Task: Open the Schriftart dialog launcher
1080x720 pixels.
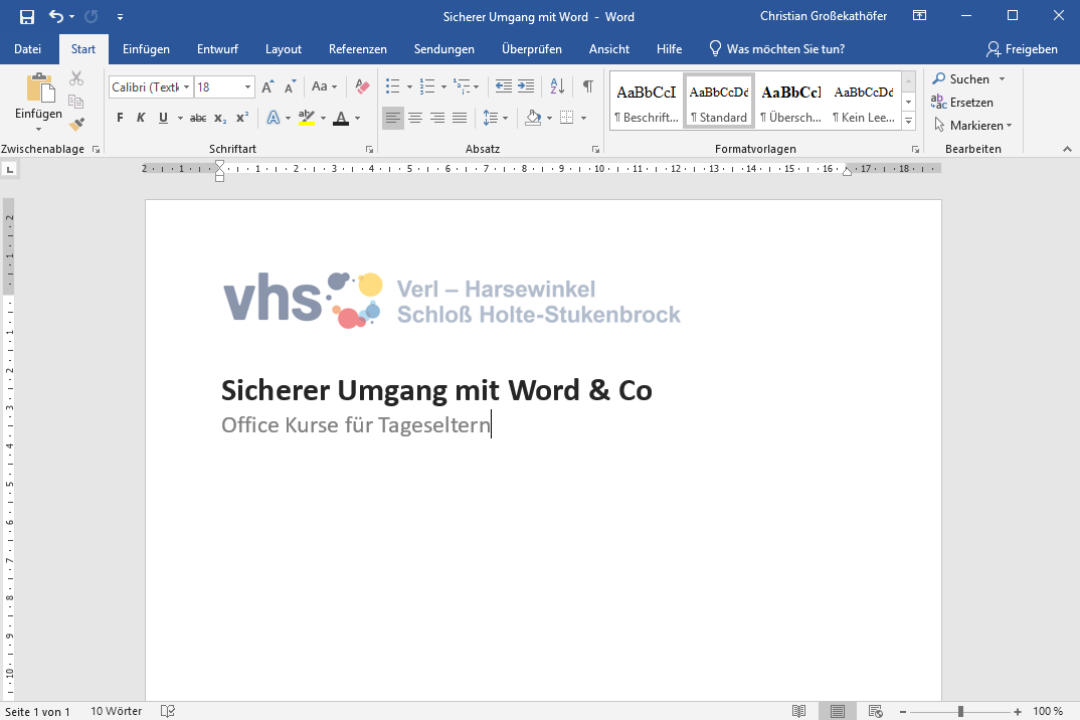Action: click(369, 149)
